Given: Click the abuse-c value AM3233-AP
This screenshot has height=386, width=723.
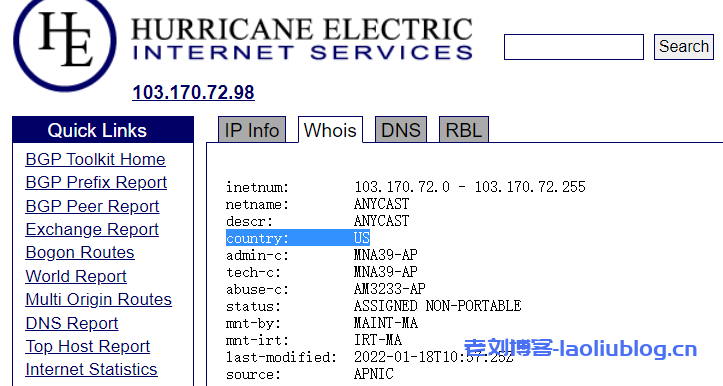Looking at the screenshot, I should point(390,289).
